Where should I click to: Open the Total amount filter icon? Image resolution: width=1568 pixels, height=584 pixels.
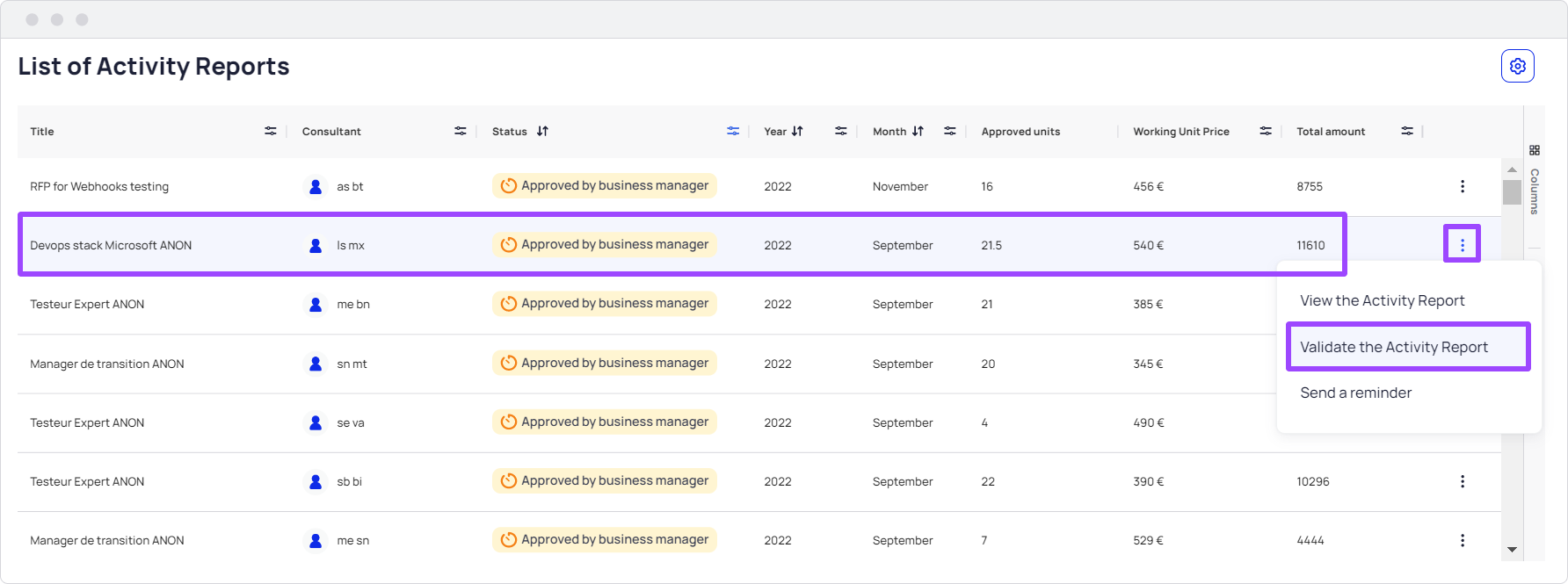[1407, 131]
